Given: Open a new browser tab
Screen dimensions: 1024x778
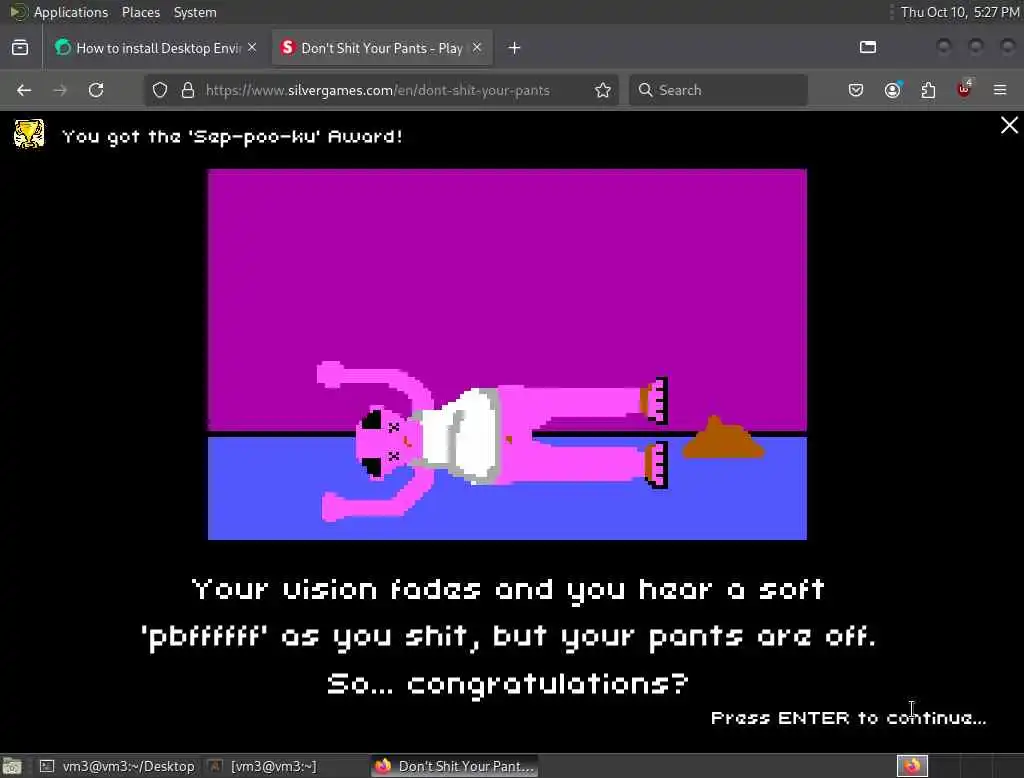Looking at the screenshot, I should tap(515, 48).
